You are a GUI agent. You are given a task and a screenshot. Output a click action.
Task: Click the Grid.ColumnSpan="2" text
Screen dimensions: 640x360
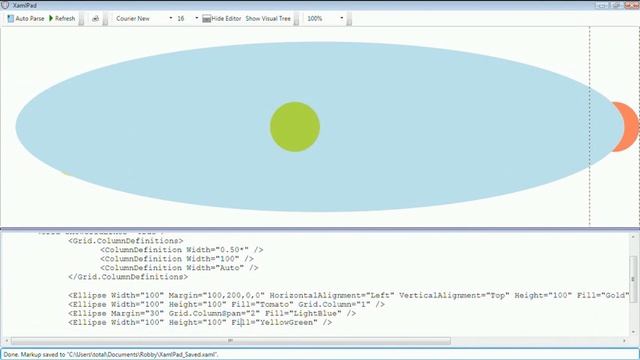click(x=214, y=313)
